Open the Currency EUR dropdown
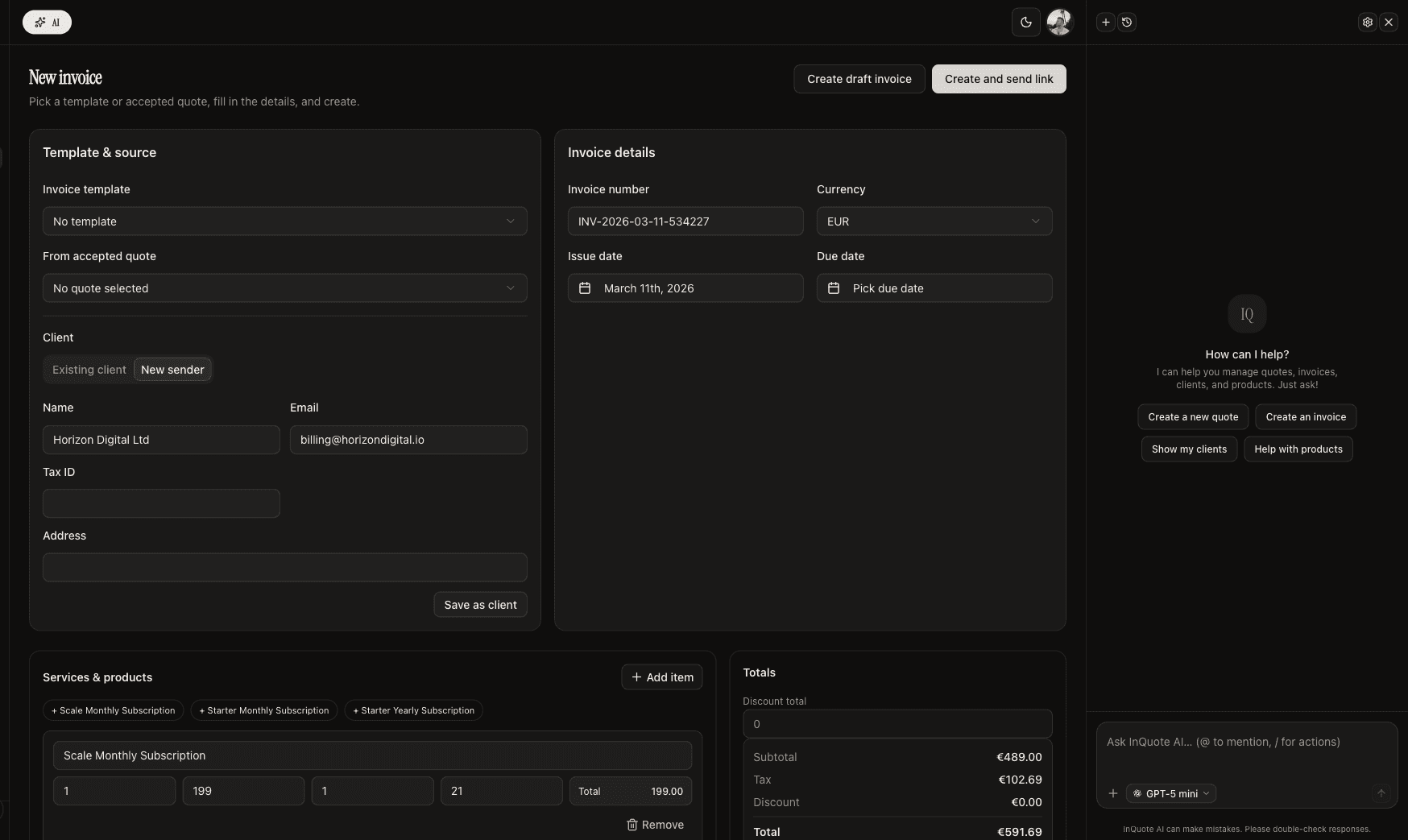This screenshot has height=840, width=1408. tap(934, 221)
